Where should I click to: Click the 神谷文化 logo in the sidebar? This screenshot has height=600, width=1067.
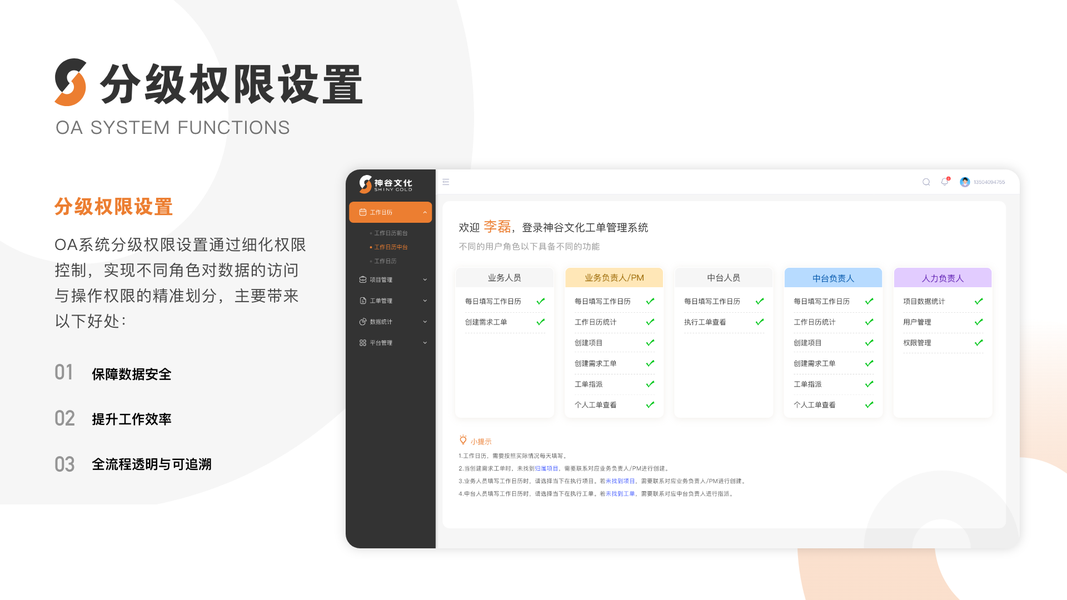coord(386,184)
